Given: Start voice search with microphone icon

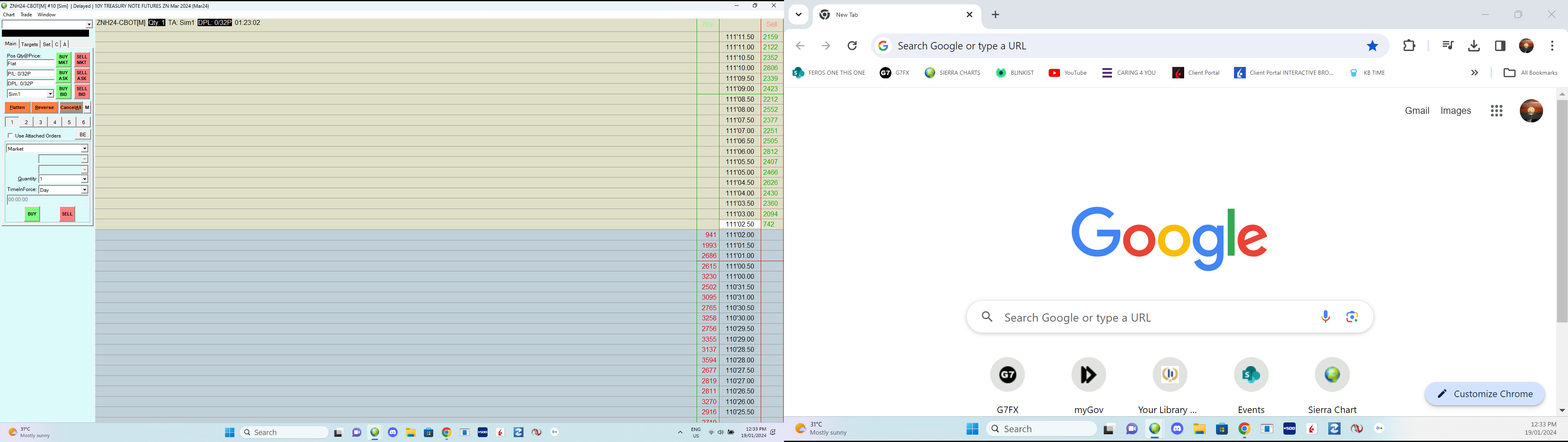Looking at the screenshot, I should tap(1325, 317).
